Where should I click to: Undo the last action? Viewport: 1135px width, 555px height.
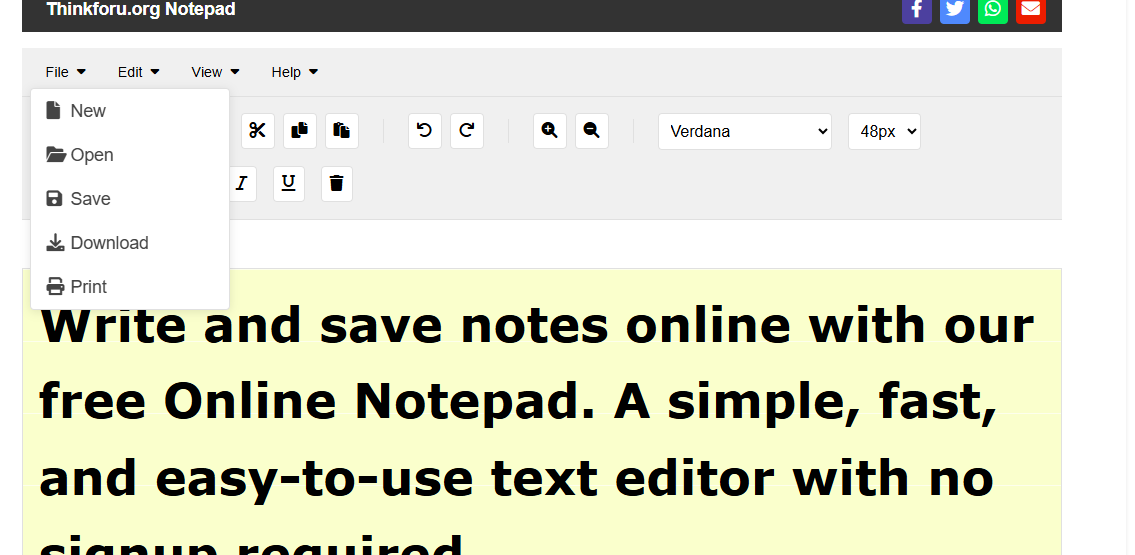click(424, 131)
